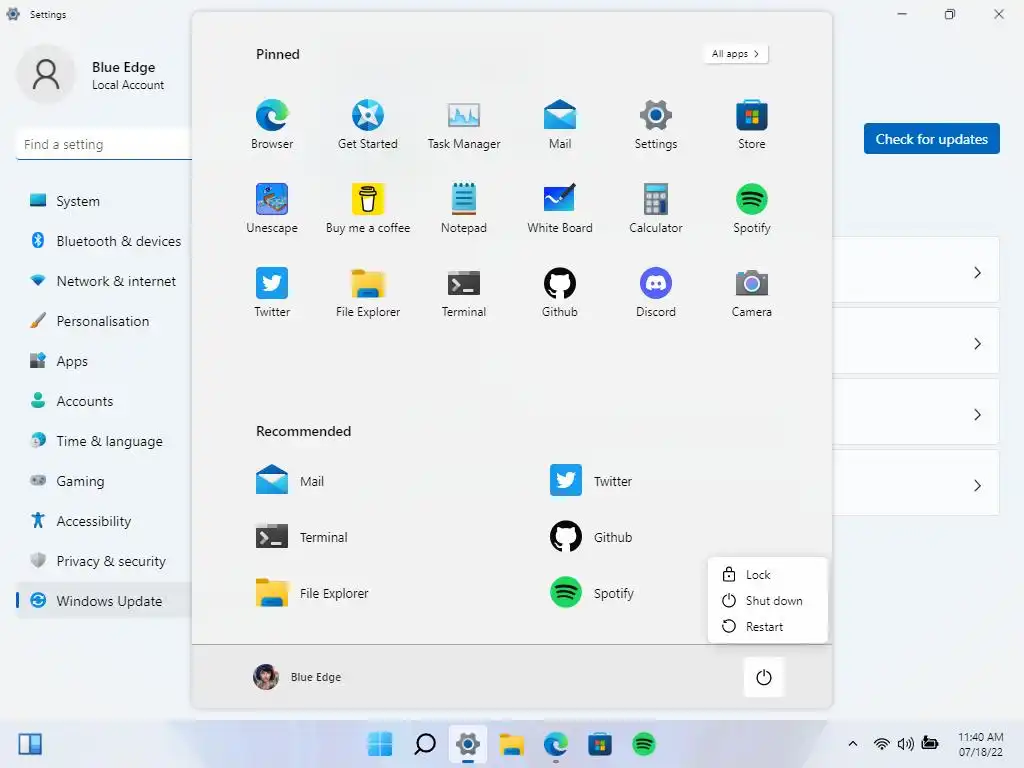The image size is (1024, 768).
Task: Open Accounts settings
Action: click(x=104, y=401)
